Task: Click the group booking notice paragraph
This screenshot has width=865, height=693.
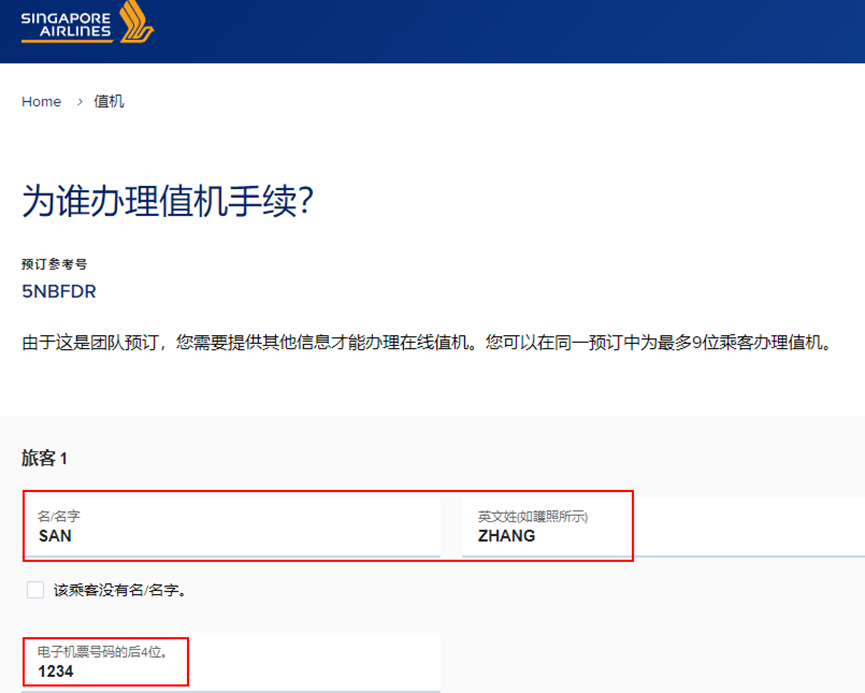Action: pos(427,343)
